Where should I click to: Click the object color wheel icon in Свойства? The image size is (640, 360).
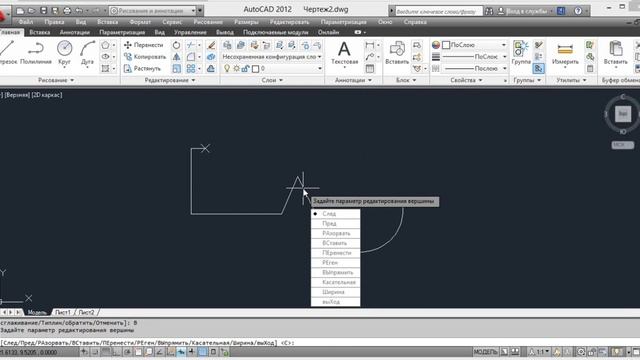(436, 45)
